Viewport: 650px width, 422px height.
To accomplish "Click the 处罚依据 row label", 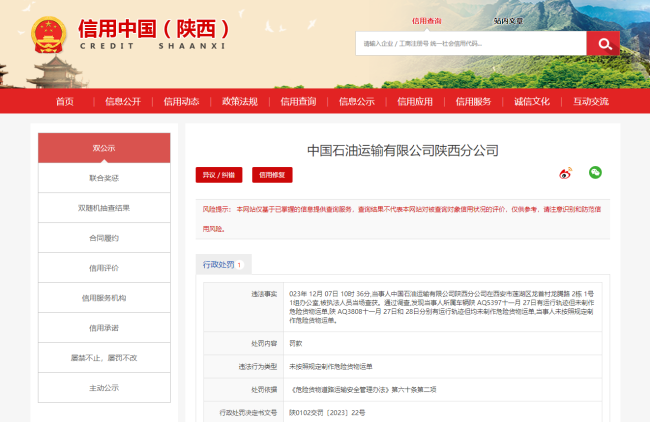I will pyautogui.click(x=264, y=389).
